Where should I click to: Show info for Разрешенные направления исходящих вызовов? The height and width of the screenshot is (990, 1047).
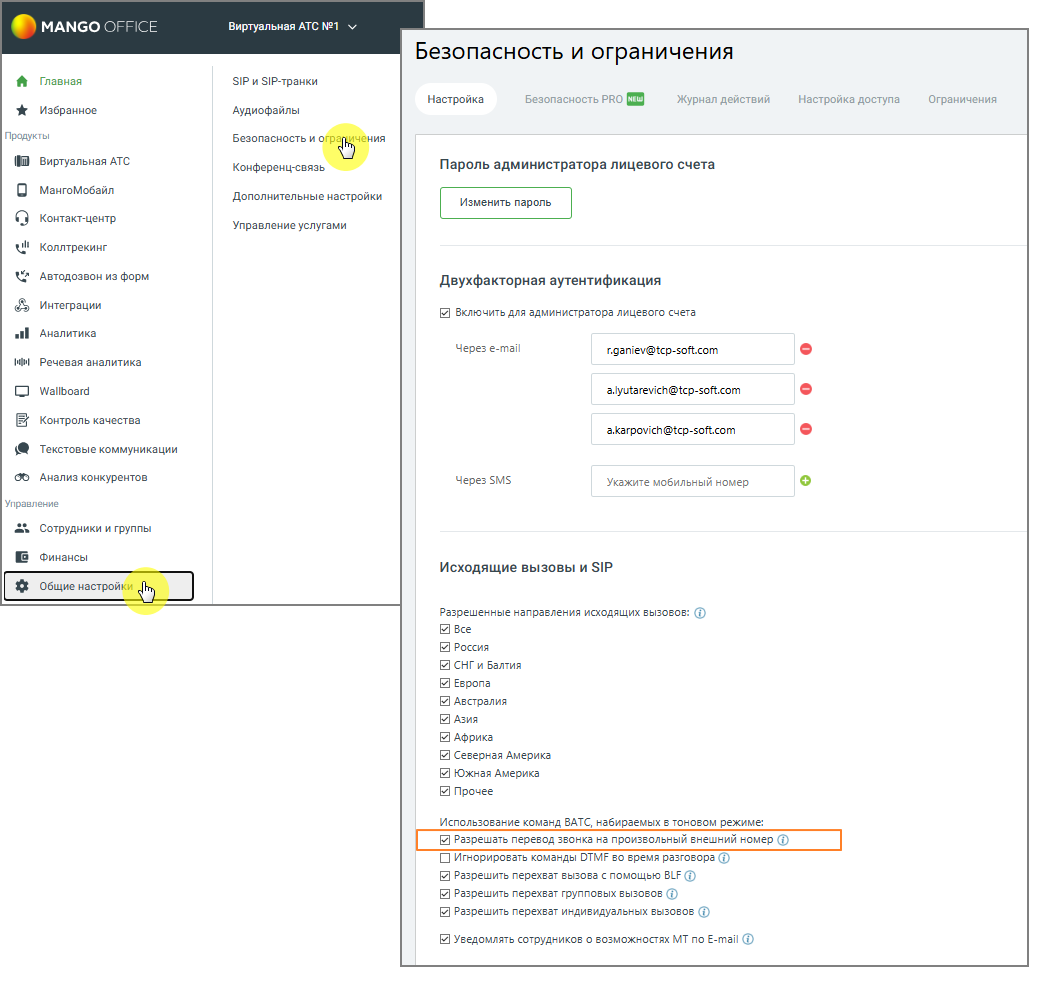[x=700, y=613]
